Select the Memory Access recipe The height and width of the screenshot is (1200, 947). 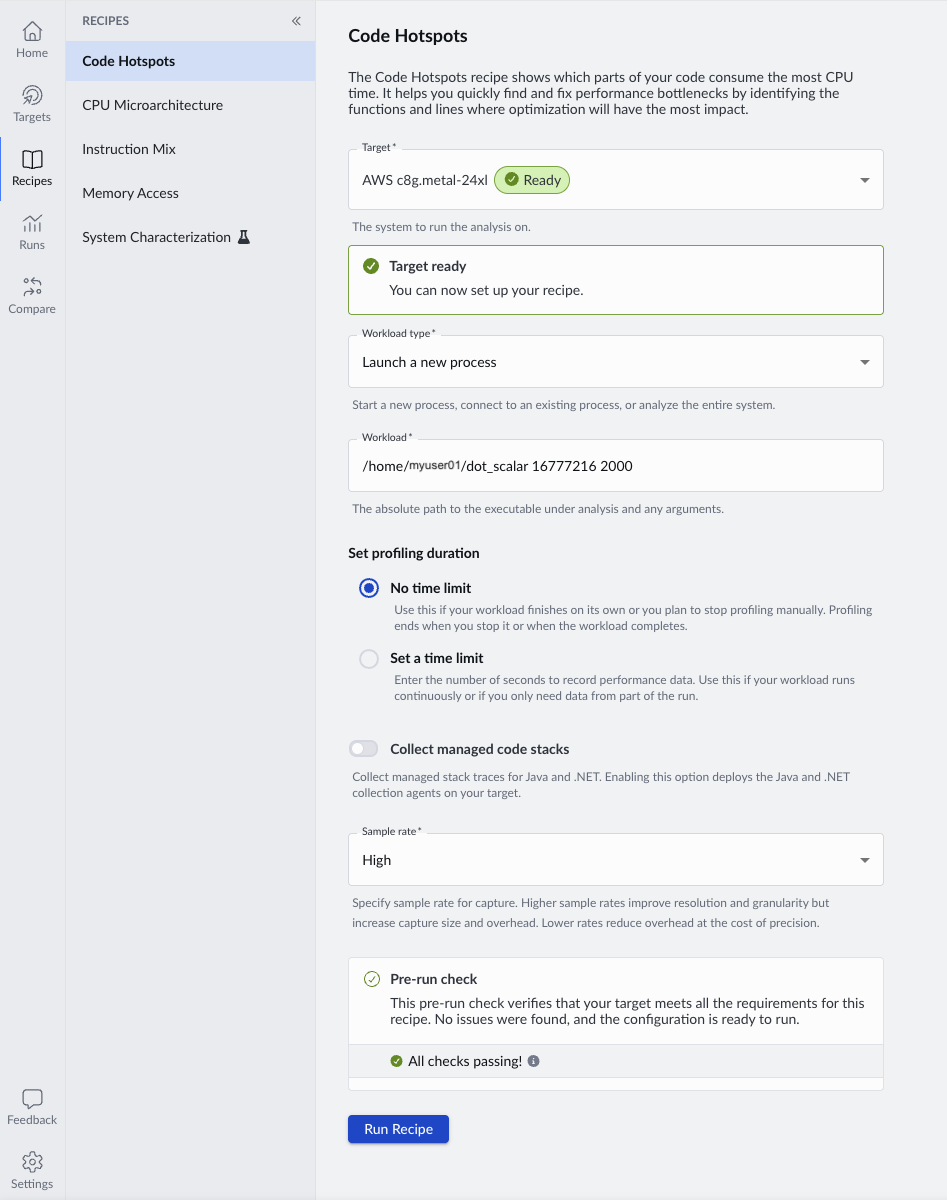[131, 193]
